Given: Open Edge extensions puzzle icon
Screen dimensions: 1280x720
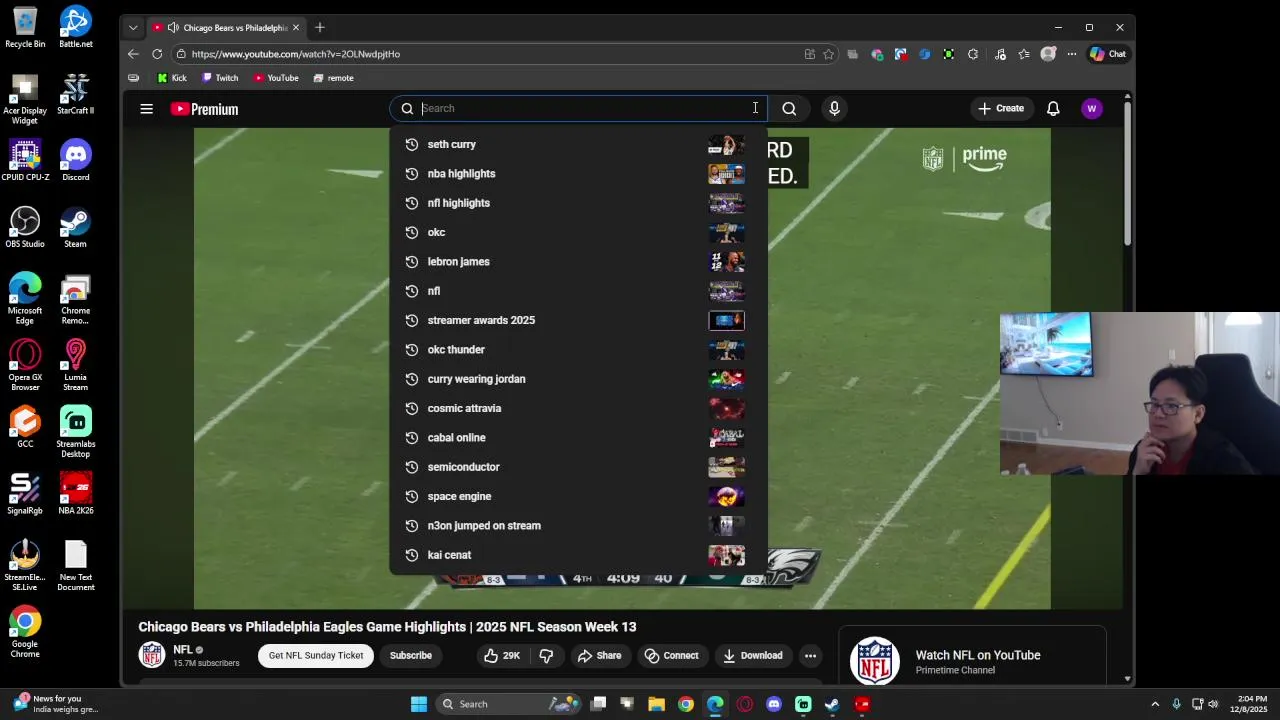Looking at the screenshot, I should point(973,54).
